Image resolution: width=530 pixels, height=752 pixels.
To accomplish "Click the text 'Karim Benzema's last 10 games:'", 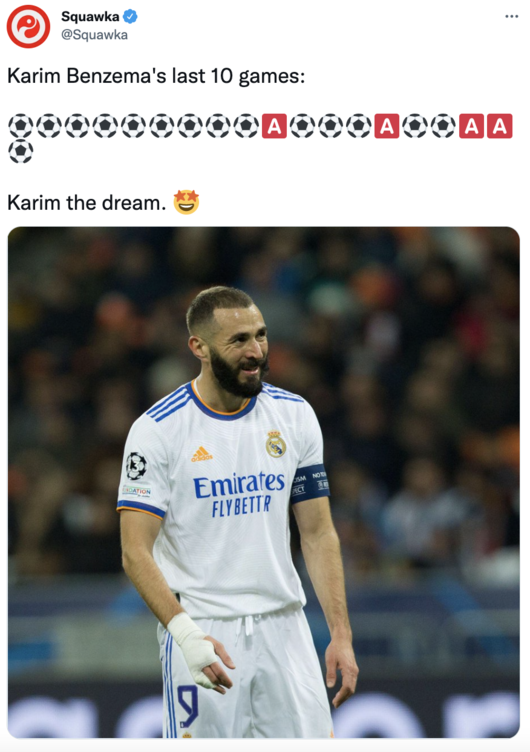I will click(x=156, y=76).
